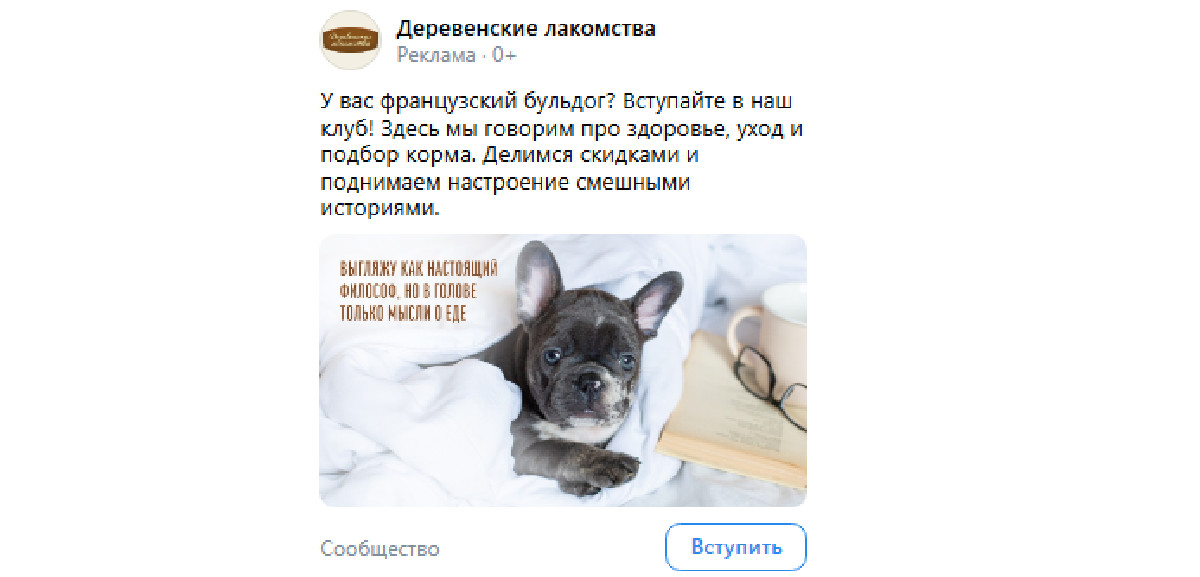The height and width of the screenshot is (577, 1200).
Task: Click the phrase Вступайте в наш
Action: click(x=702, y=103)
